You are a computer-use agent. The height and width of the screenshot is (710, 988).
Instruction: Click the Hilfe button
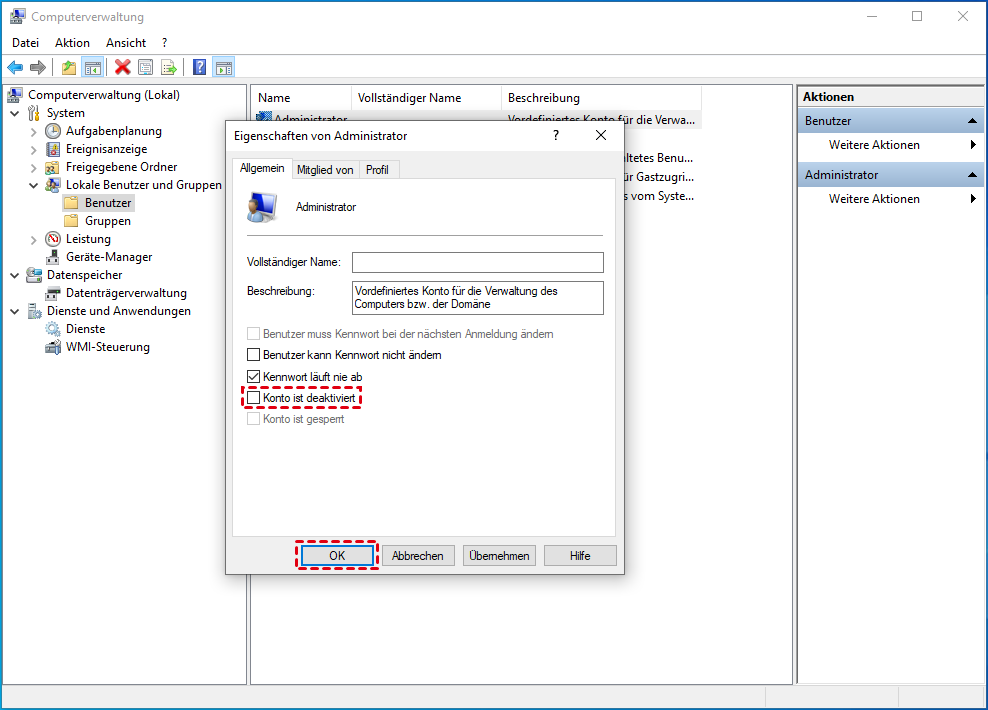click(580, 556)
